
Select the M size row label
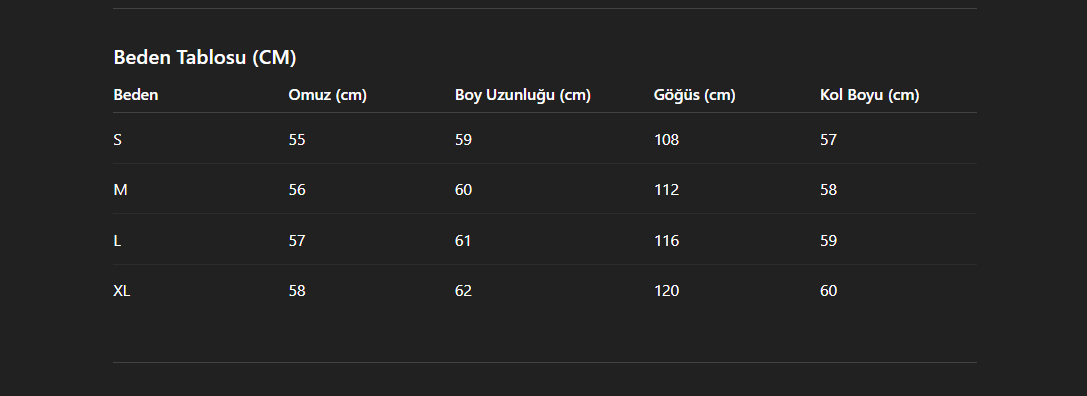120,190
